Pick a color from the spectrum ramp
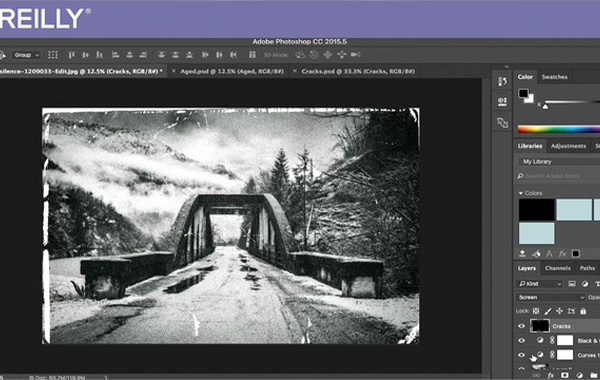 559,129
